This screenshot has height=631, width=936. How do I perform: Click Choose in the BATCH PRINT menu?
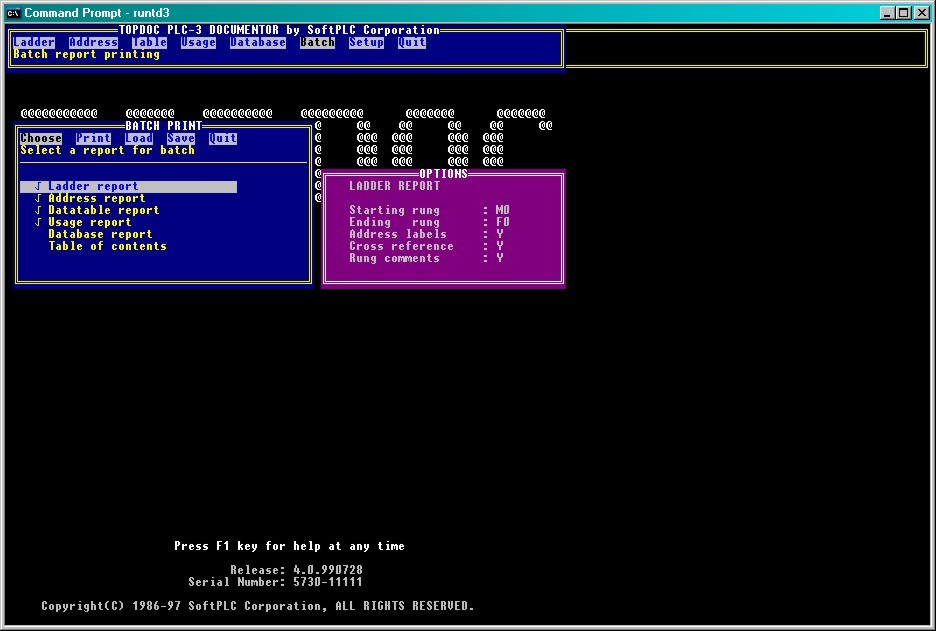(40, 138)
